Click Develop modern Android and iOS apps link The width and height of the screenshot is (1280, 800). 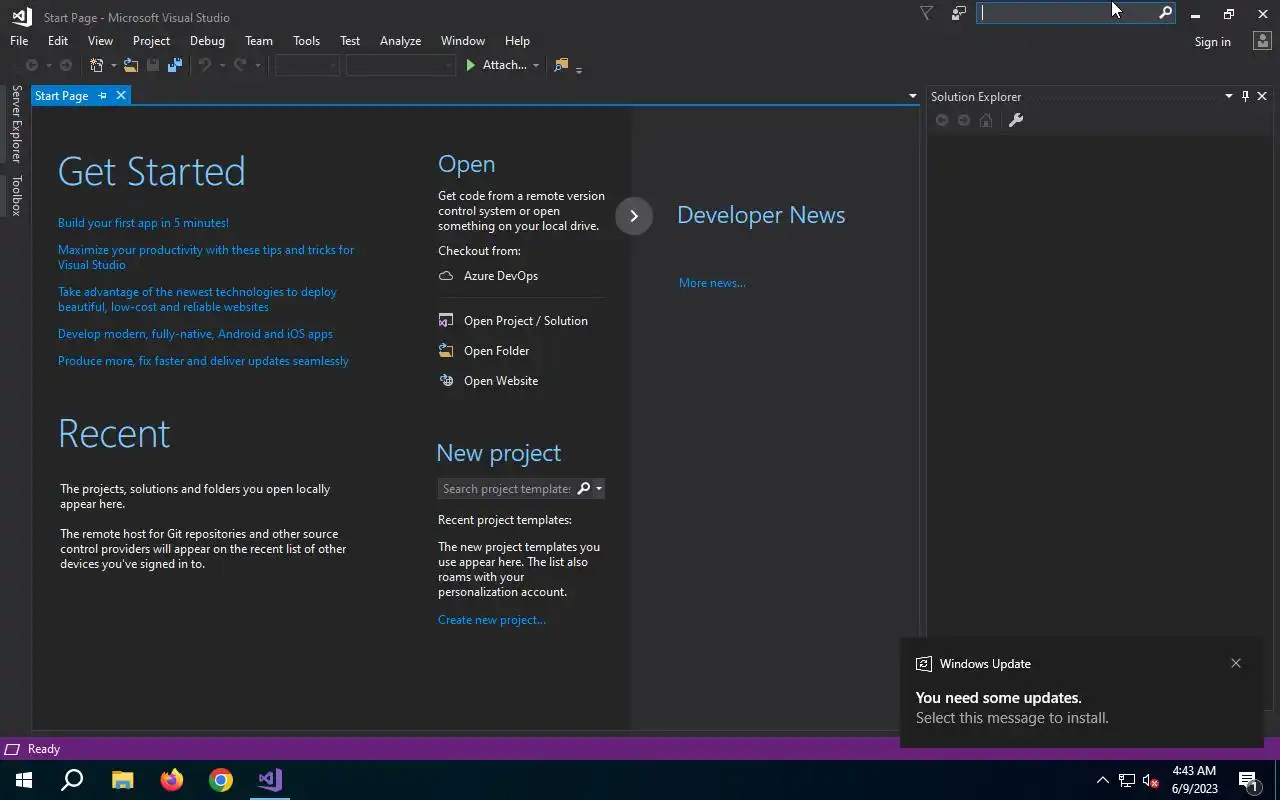[195, 334]
